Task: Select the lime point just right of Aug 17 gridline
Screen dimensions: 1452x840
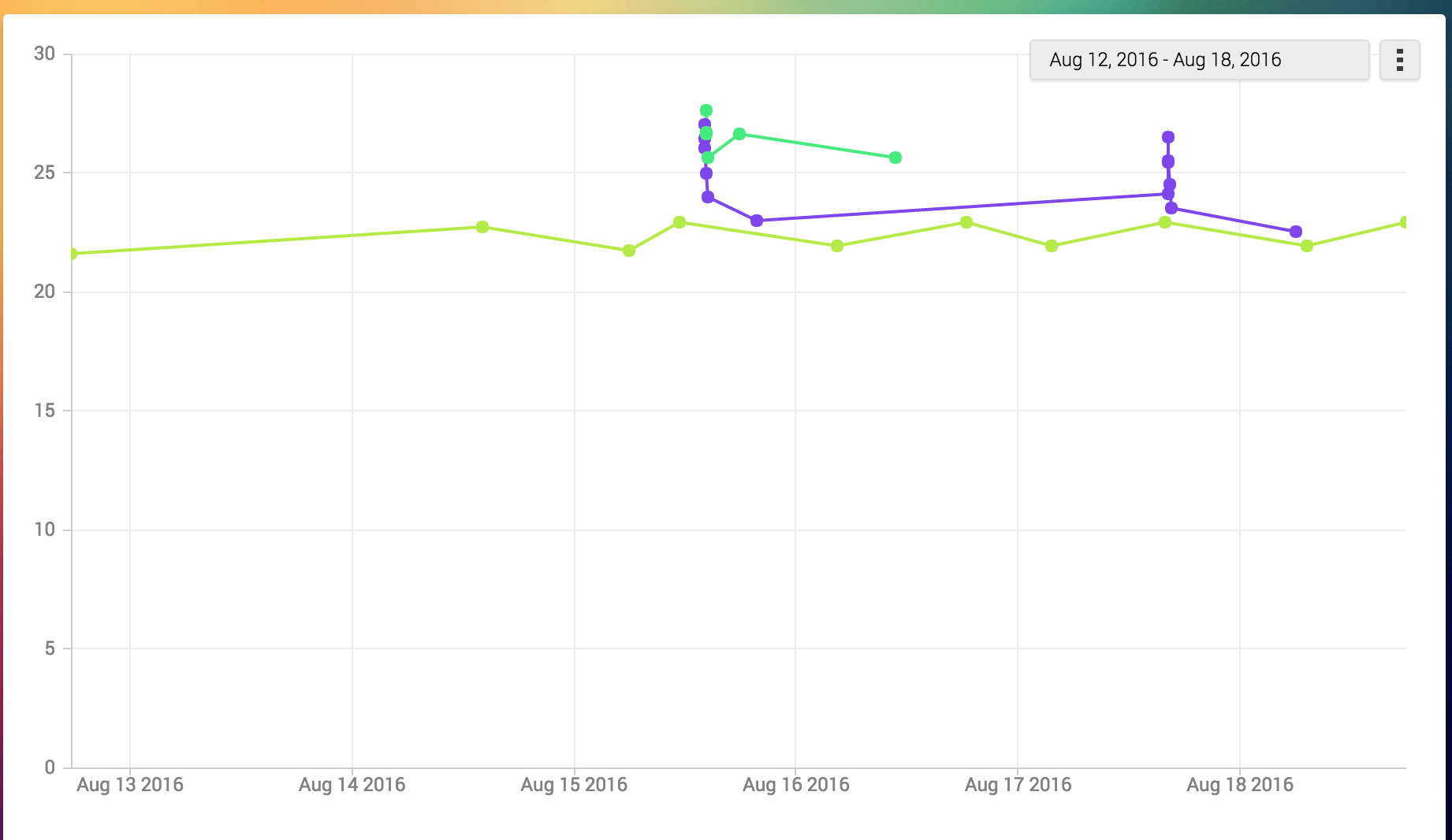Action: point(1052,246)
